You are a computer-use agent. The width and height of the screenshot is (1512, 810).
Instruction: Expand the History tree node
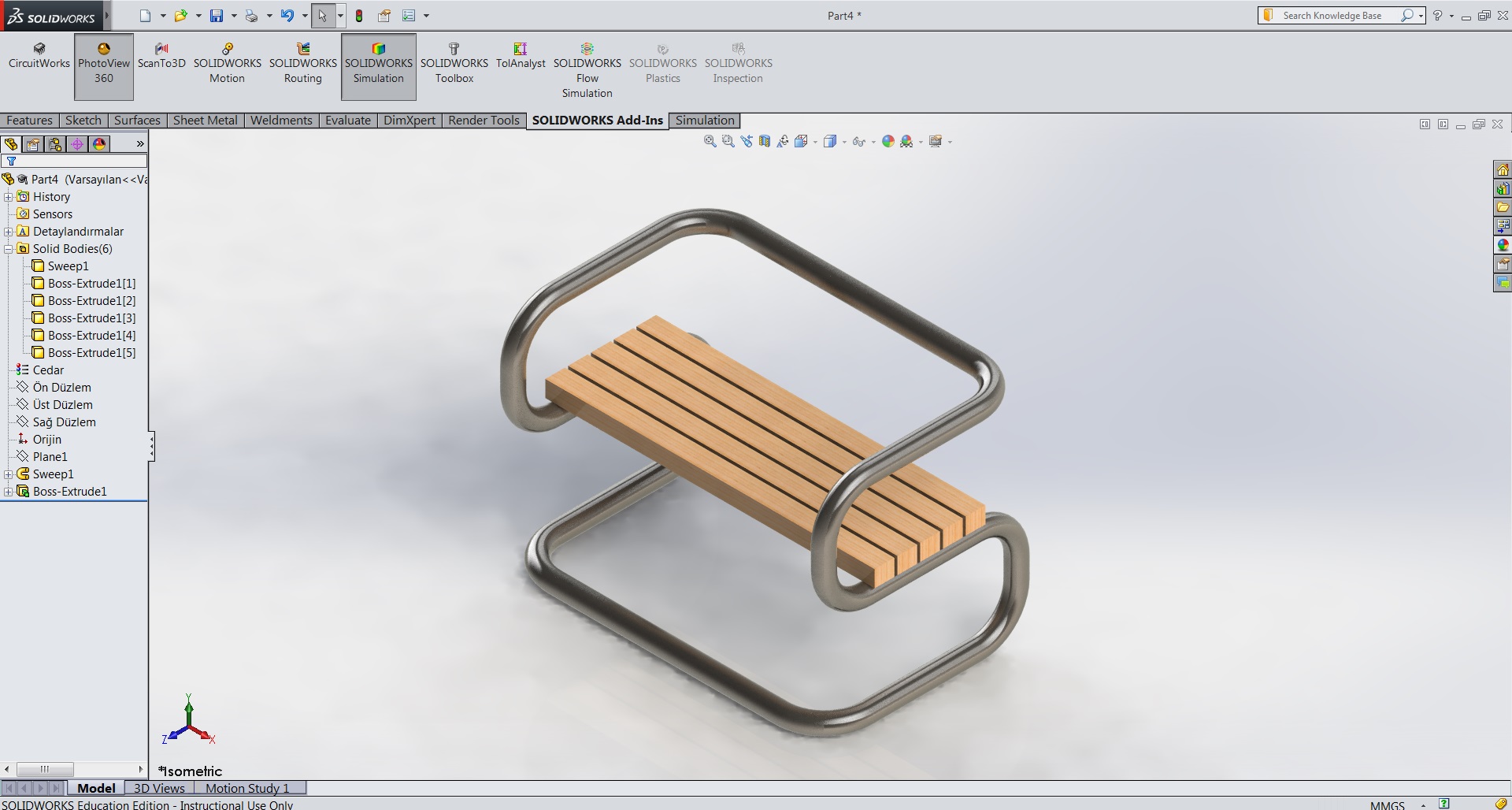(x=9, y=197)
